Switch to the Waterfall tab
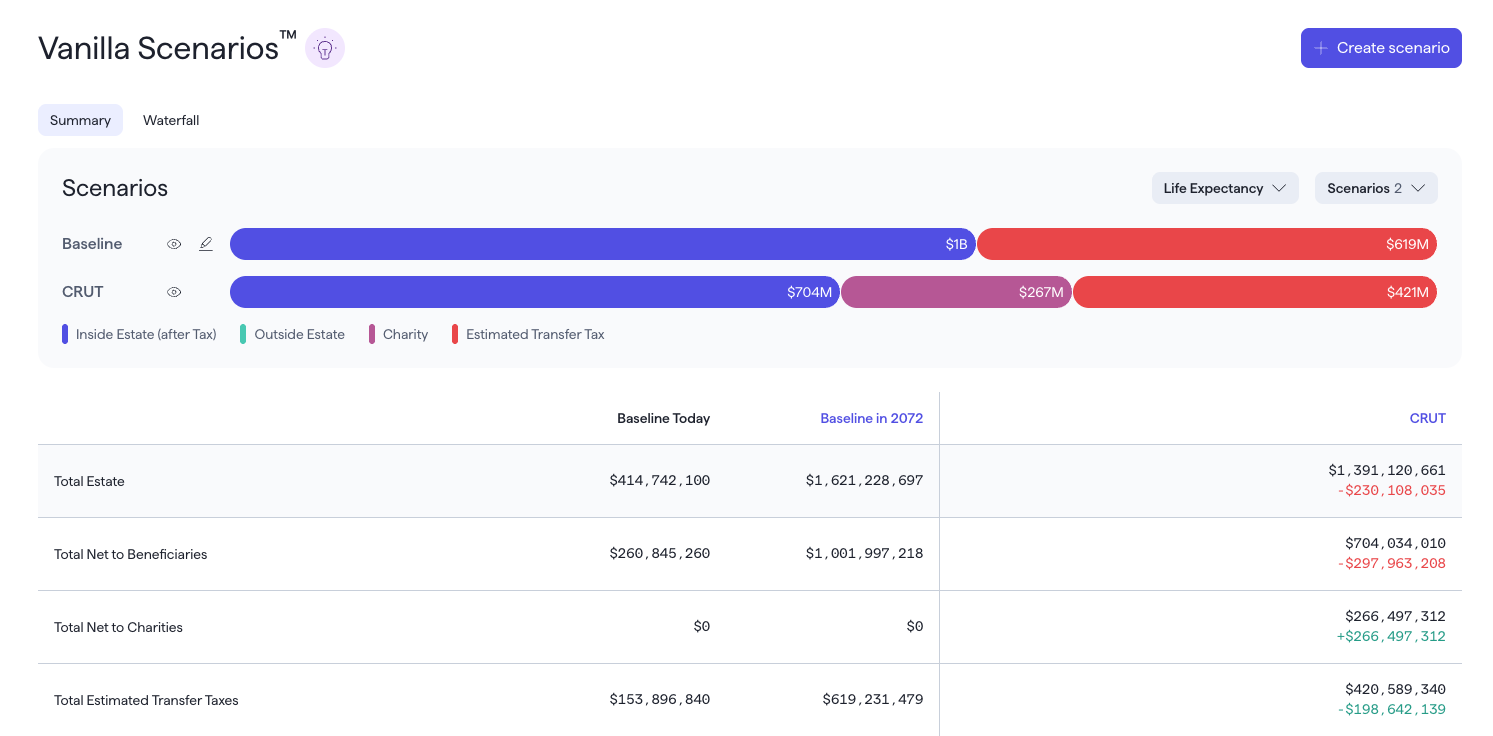1493x736 pixels. click(x=171, y=120)
